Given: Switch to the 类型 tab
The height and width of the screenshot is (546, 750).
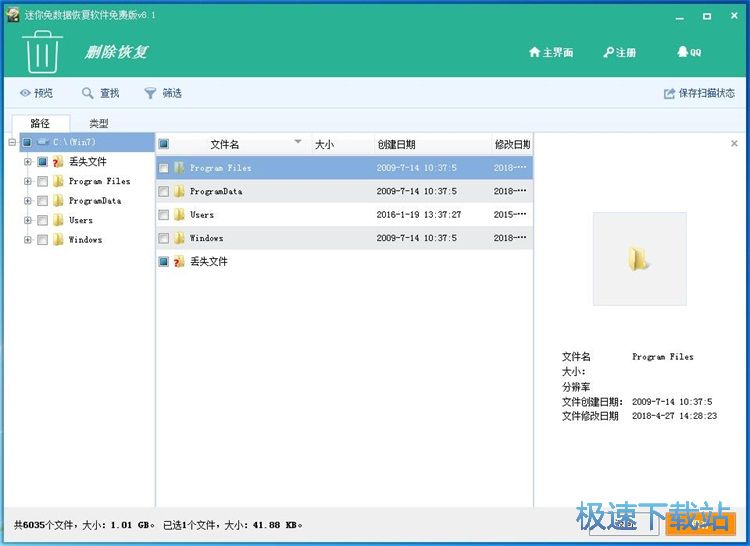Looking at the screenshot, I should pyautogui.click(x=98, y=123).
